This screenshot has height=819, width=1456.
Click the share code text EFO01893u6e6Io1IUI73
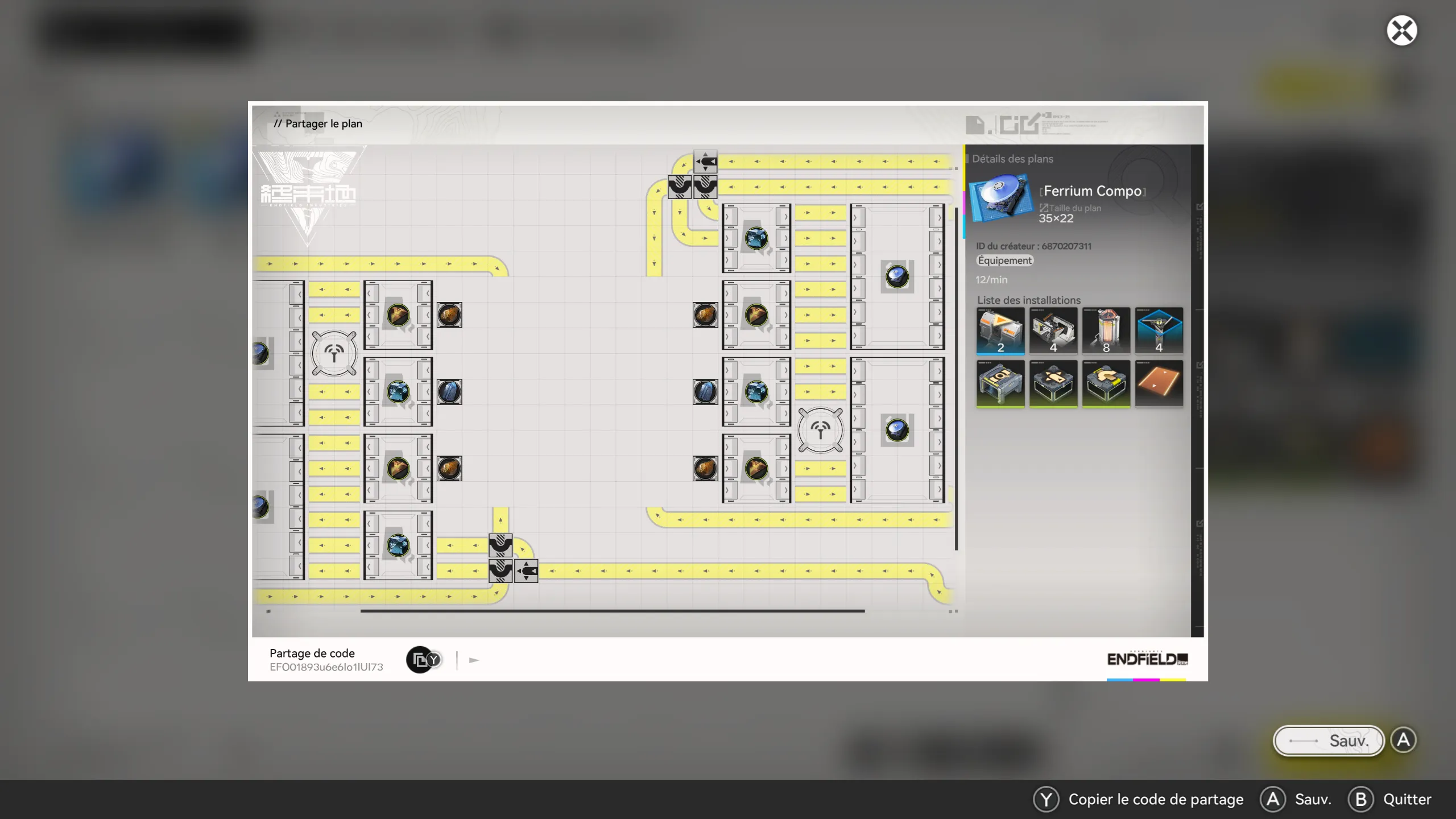pyautogui.click(x=326, y=667)
